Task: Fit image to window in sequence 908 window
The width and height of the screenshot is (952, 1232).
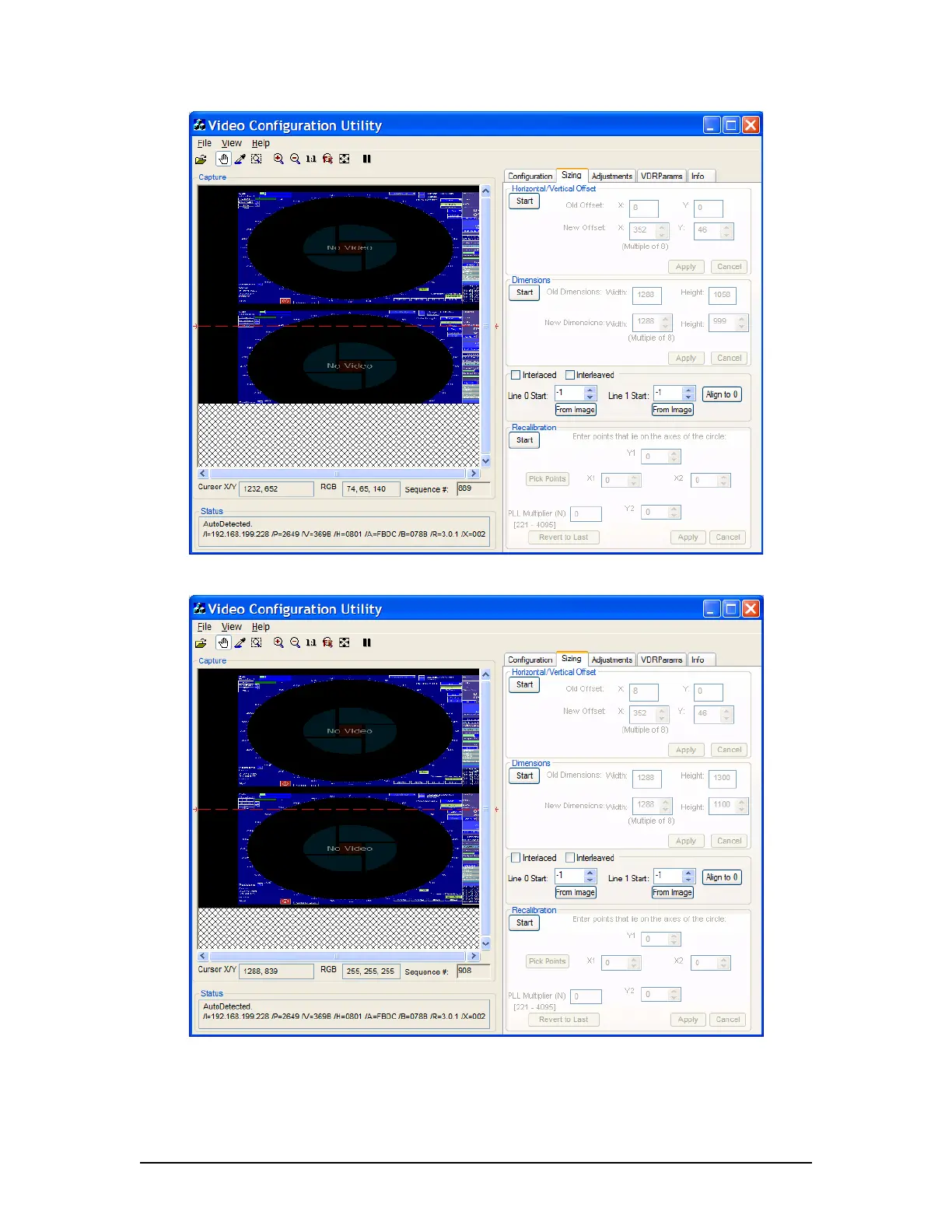Action: click(x=344, y=642)
